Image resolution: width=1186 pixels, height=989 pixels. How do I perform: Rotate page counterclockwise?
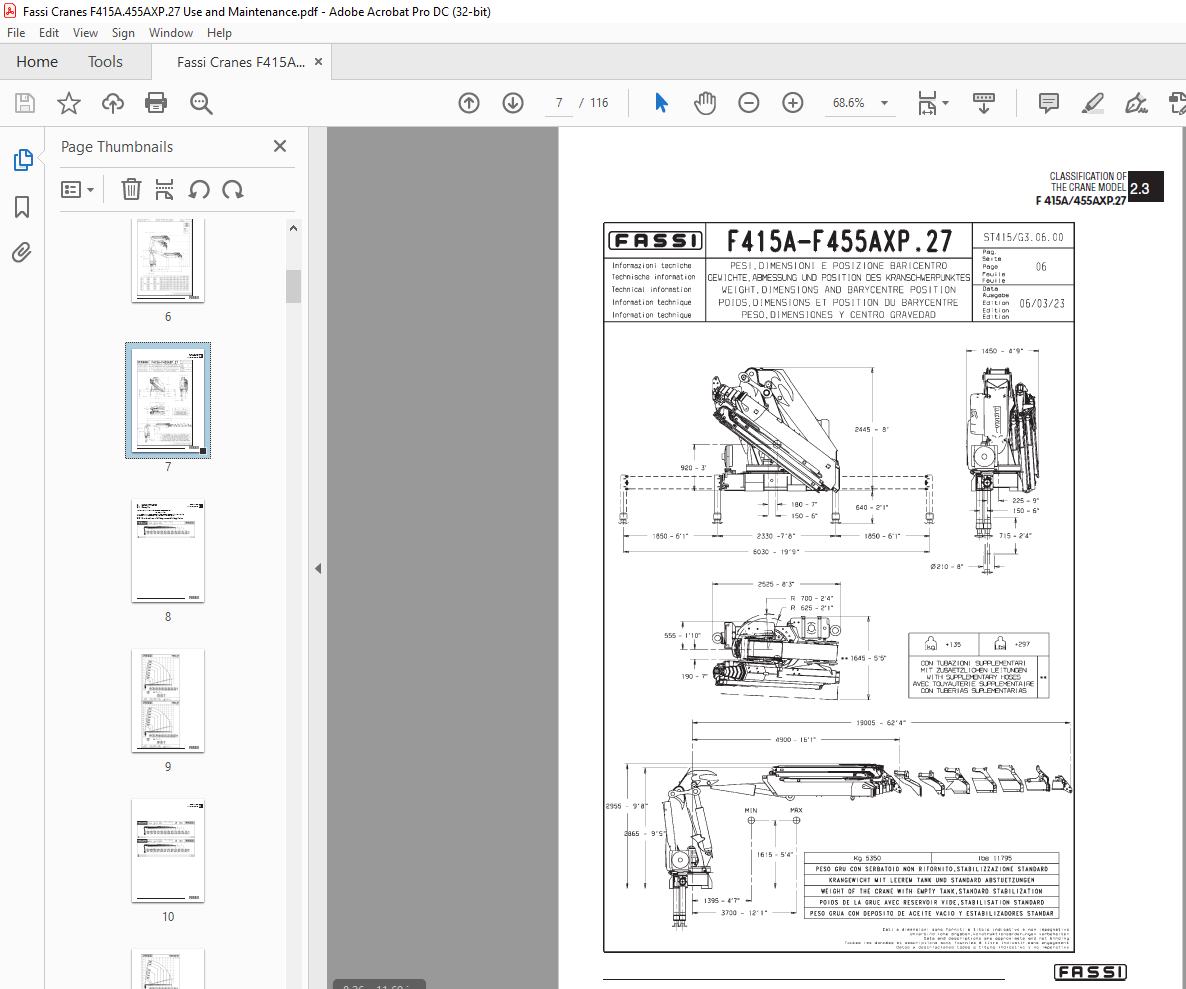(x=199, y=189)
